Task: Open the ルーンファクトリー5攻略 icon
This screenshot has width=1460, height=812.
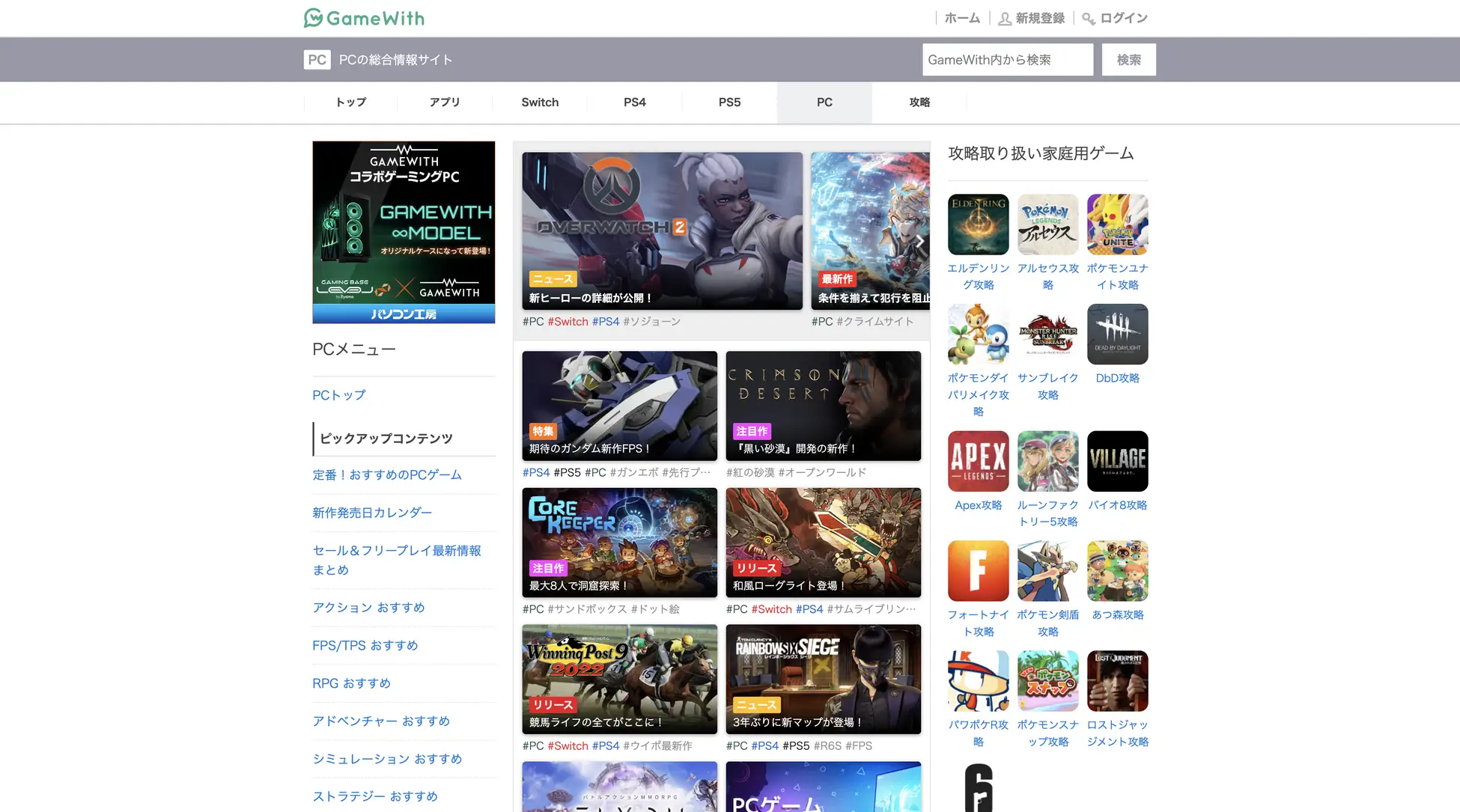Action: pyautogui.click(x=1047, y=461)
